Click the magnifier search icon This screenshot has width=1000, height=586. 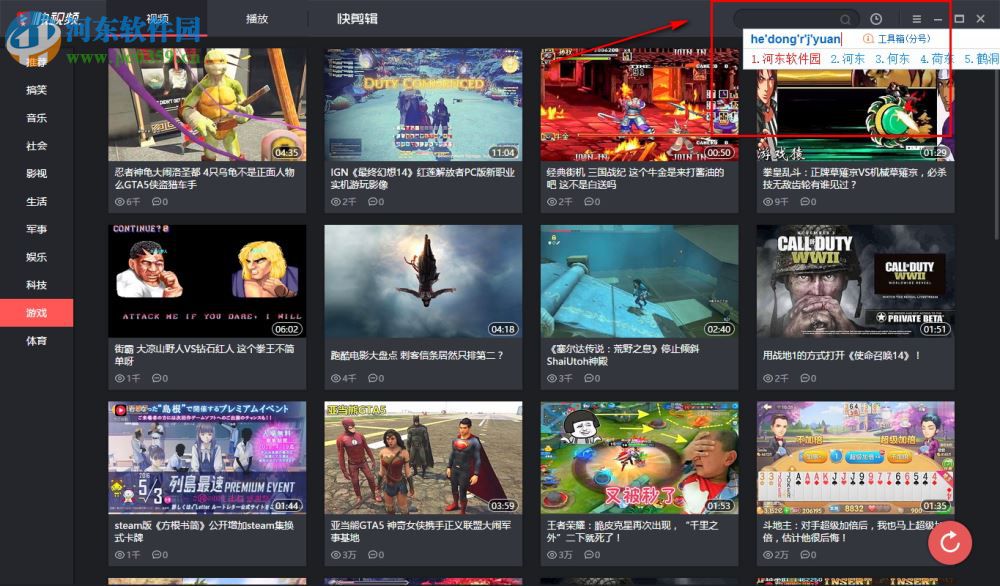click(845, 18)
